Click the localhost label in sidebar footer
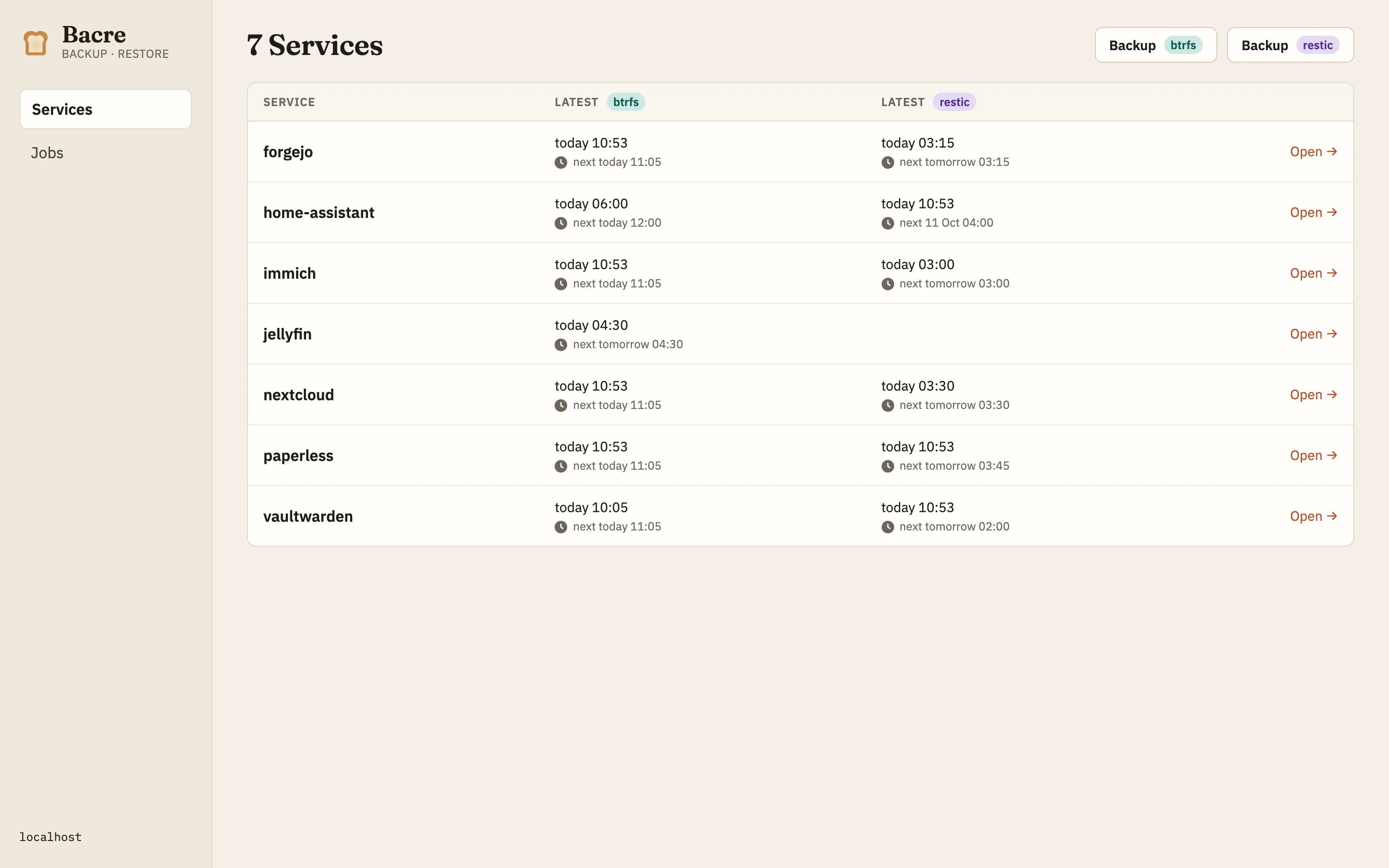Screen dimensions: 1389x868 [x=51, y=837]
